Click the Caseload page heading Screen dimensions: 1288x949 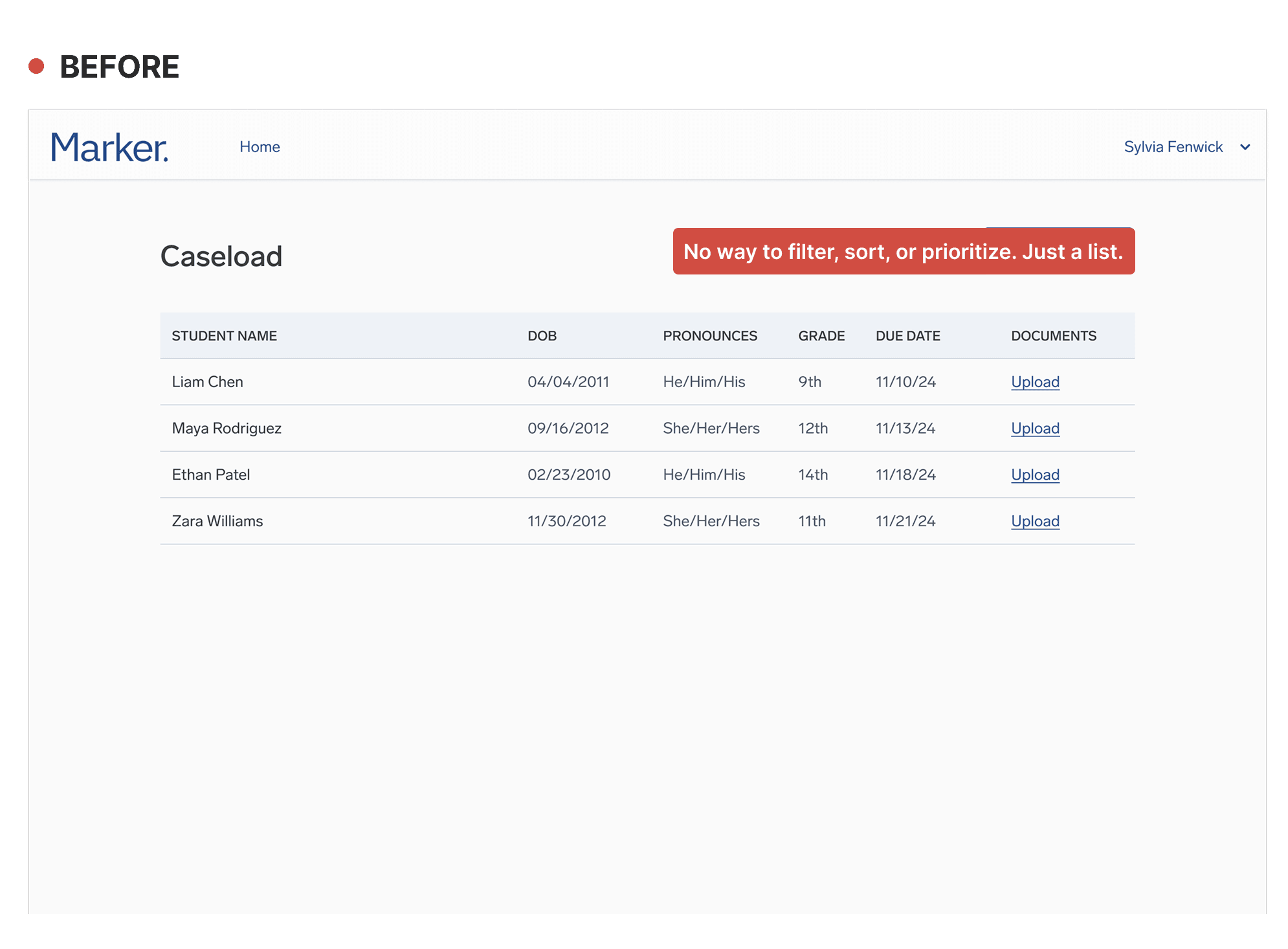(x=221, y=256)
